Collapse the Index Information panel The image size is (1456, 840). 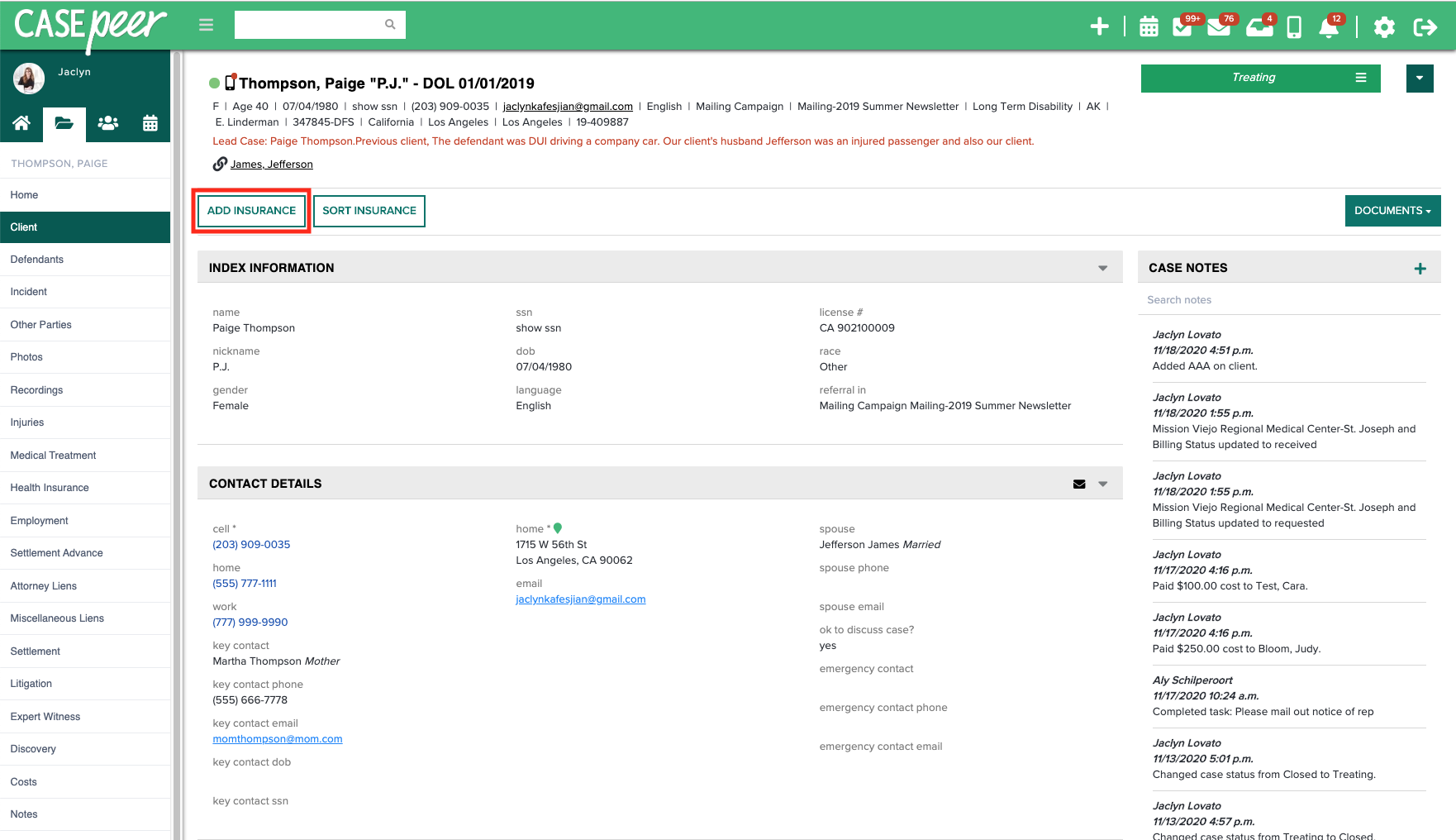click(x=1102, y=267)
